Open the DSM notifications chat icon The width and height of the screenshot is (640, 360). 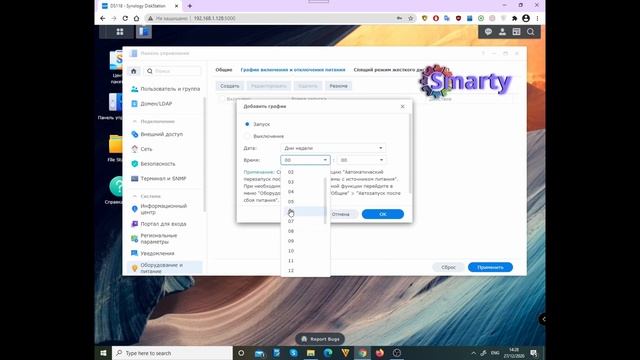coord(488,32)
